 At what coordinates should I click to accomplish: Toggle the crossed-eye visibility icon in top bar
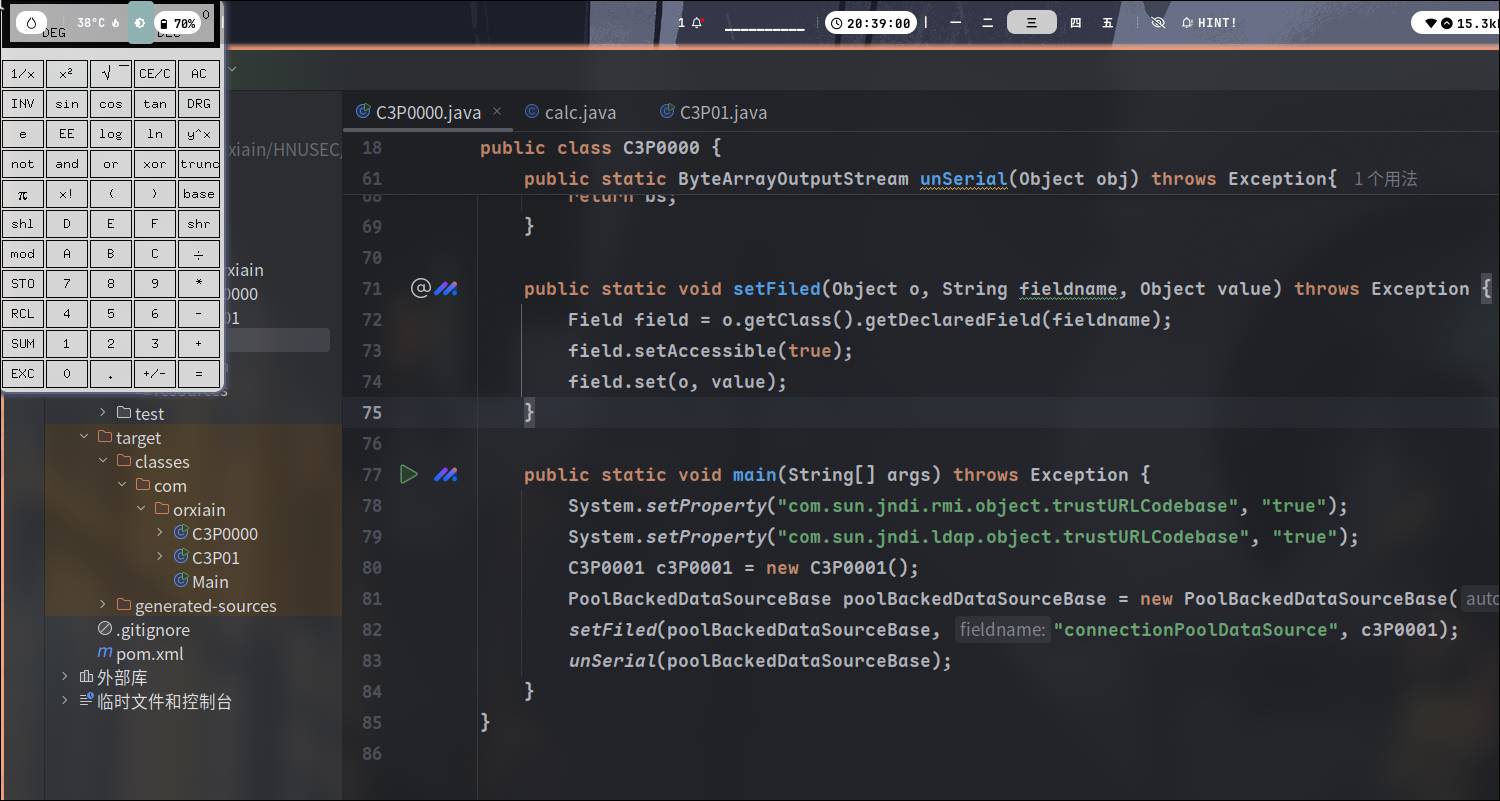(1158, 23)
